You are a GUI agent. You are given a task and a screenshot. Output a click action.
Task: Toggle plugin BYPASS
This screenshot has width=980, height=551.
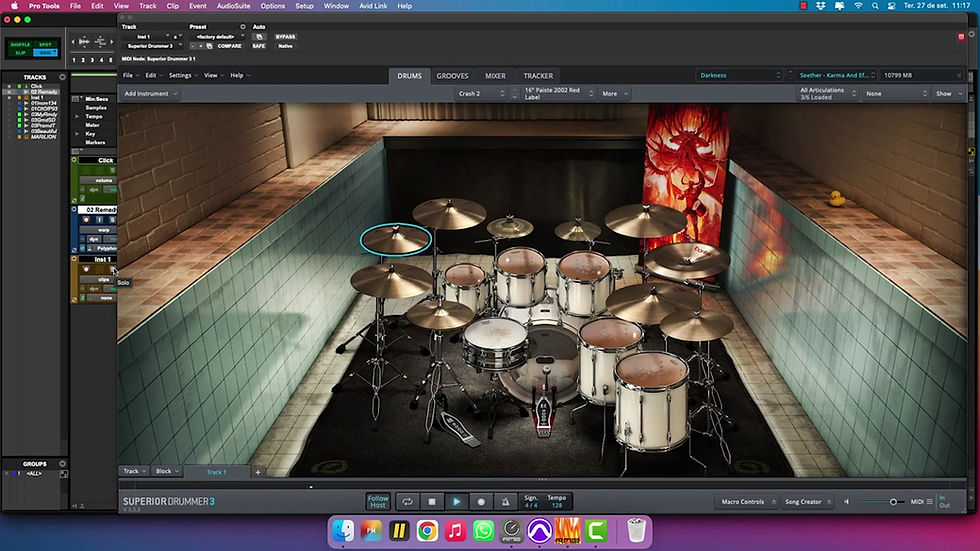(x=285, y=37)
